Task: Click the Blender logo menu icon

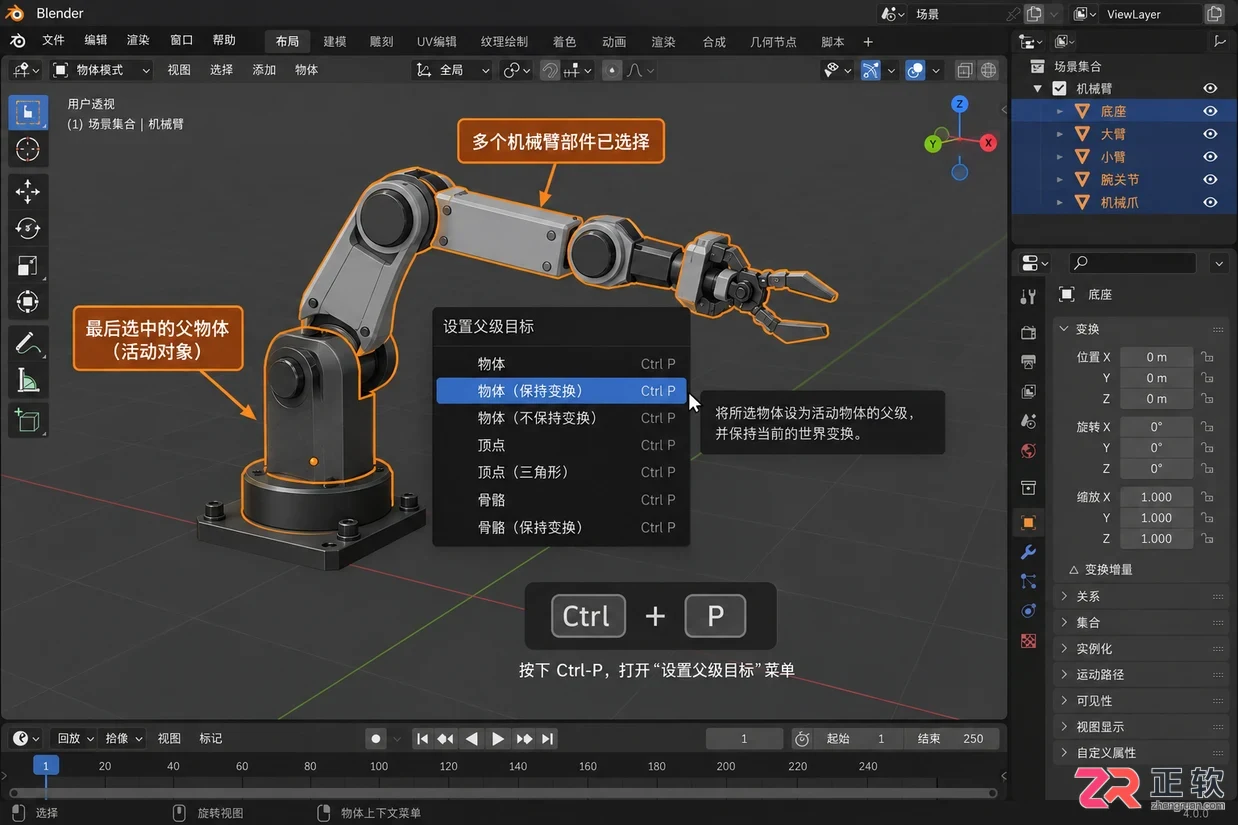Action: click(18, 40)
